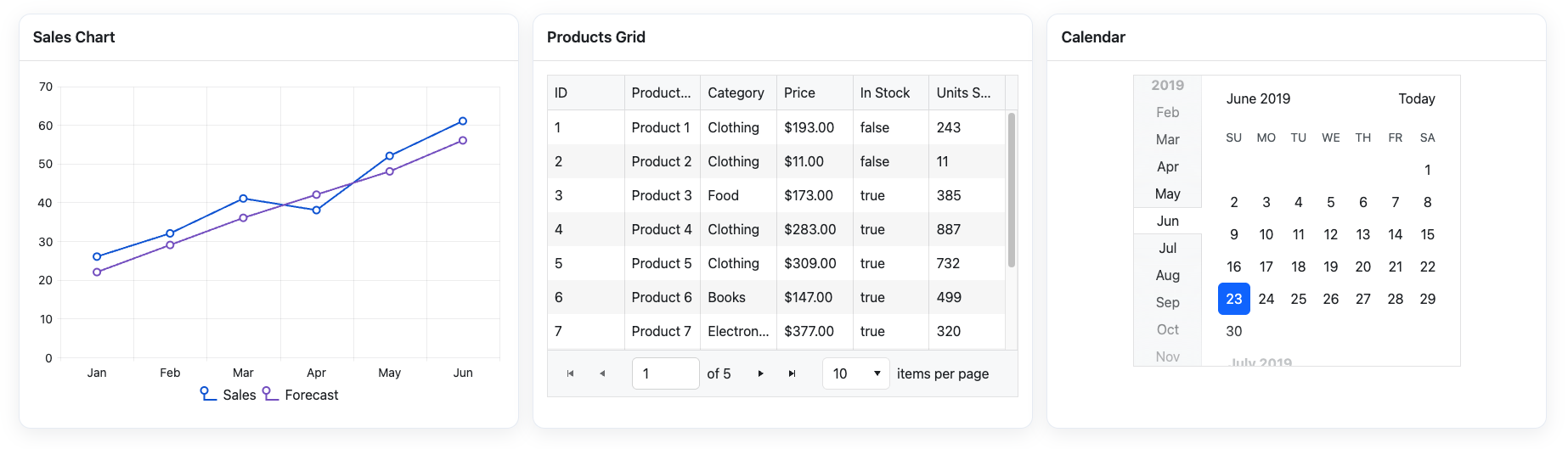Open June 2019 calendar title view
The image size is (1568, 449).
pyautogui.click(x=1258, y=98)
